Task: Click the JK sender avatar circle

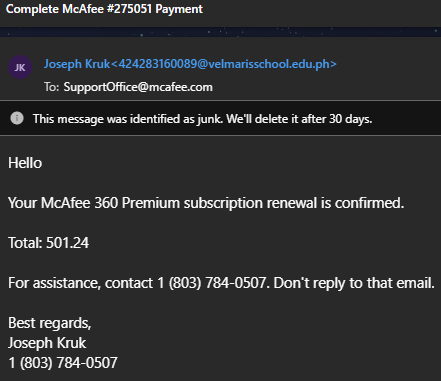Action: point(20,67)
